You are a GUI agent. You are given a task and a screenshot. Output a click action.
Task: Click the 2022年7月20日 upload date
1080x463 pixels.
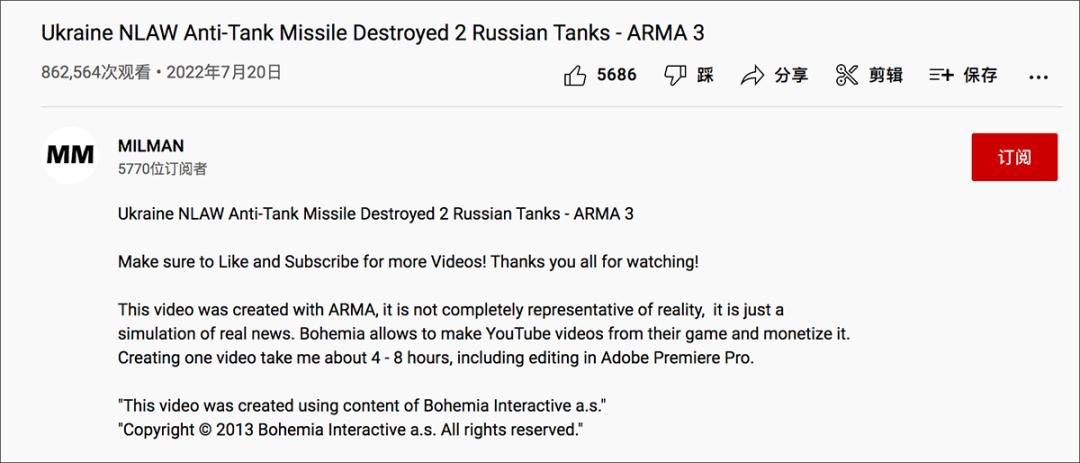pos(224,72)
